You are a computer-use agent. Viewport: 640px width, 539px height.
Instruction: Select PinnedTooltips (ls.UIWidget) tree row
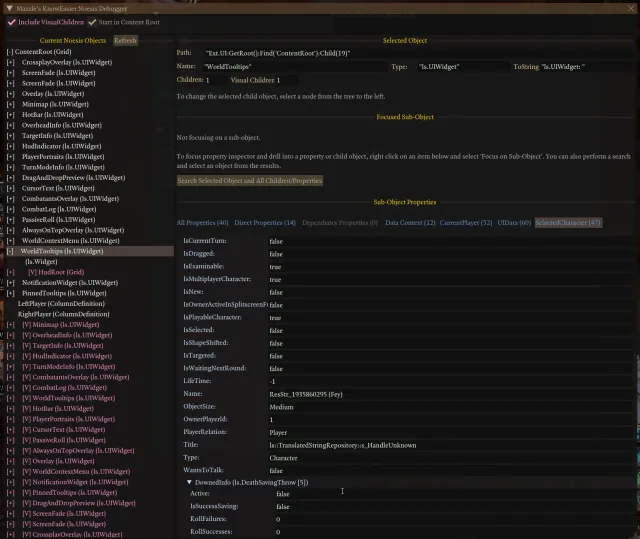(x=64, y=293)
